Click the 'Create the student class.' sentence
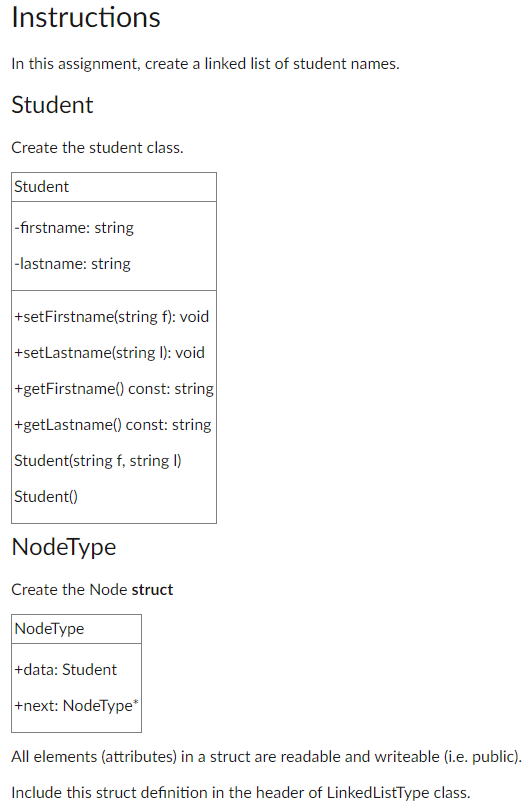 pos(97,148)
